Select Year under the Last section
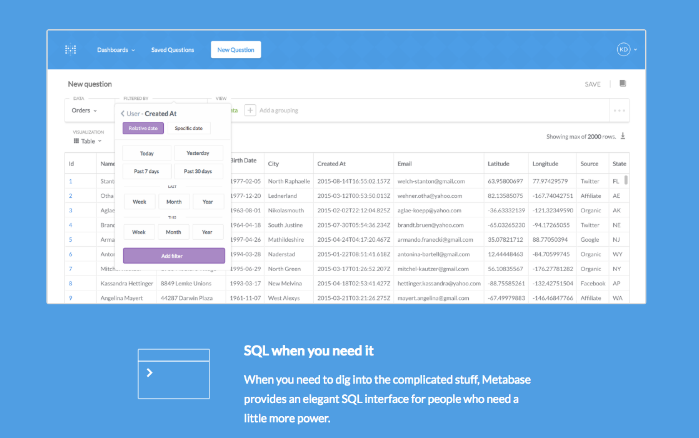The height and width of the screenshot is (438, 699). (x=208, y=202)
